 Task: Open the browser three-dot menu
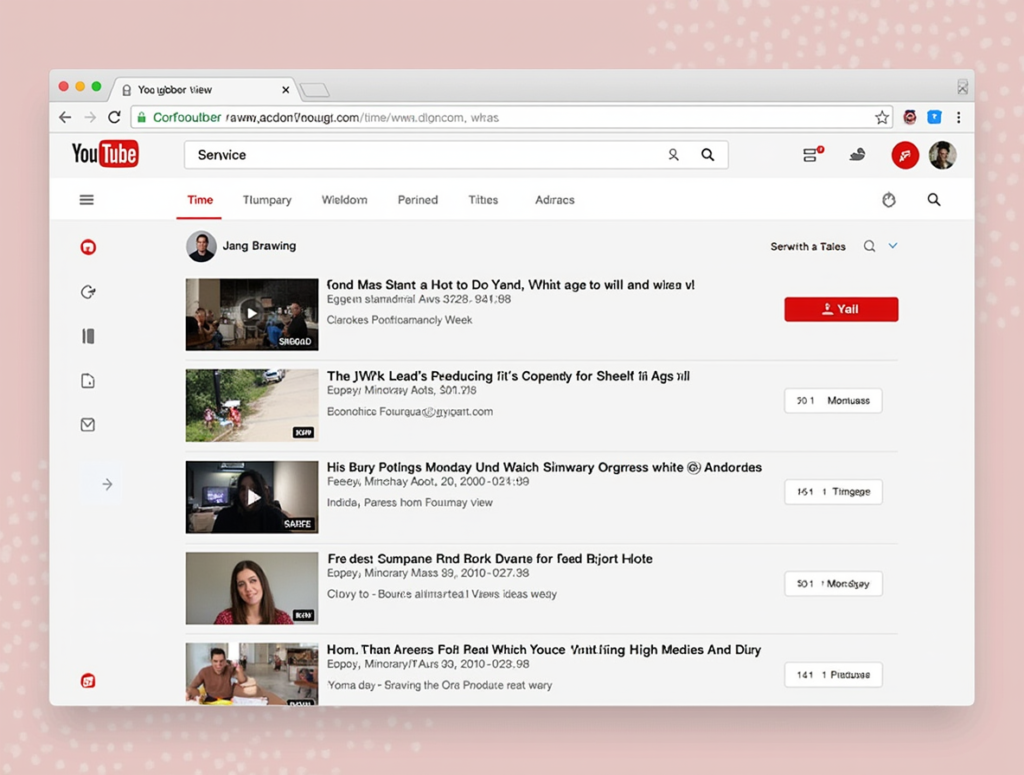tap(959, 118)
